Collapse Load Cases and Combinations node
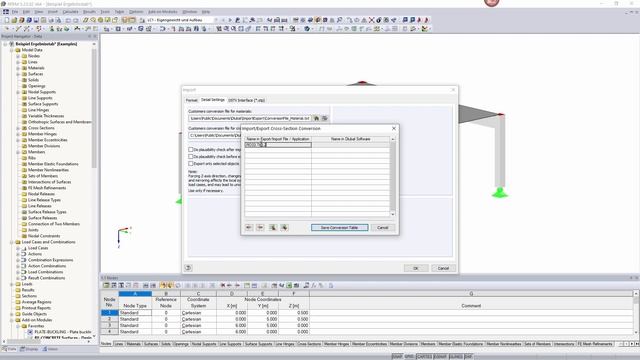The width and height of the screenshot is (640, 360). pyautogui.click(x=12, y=242)
